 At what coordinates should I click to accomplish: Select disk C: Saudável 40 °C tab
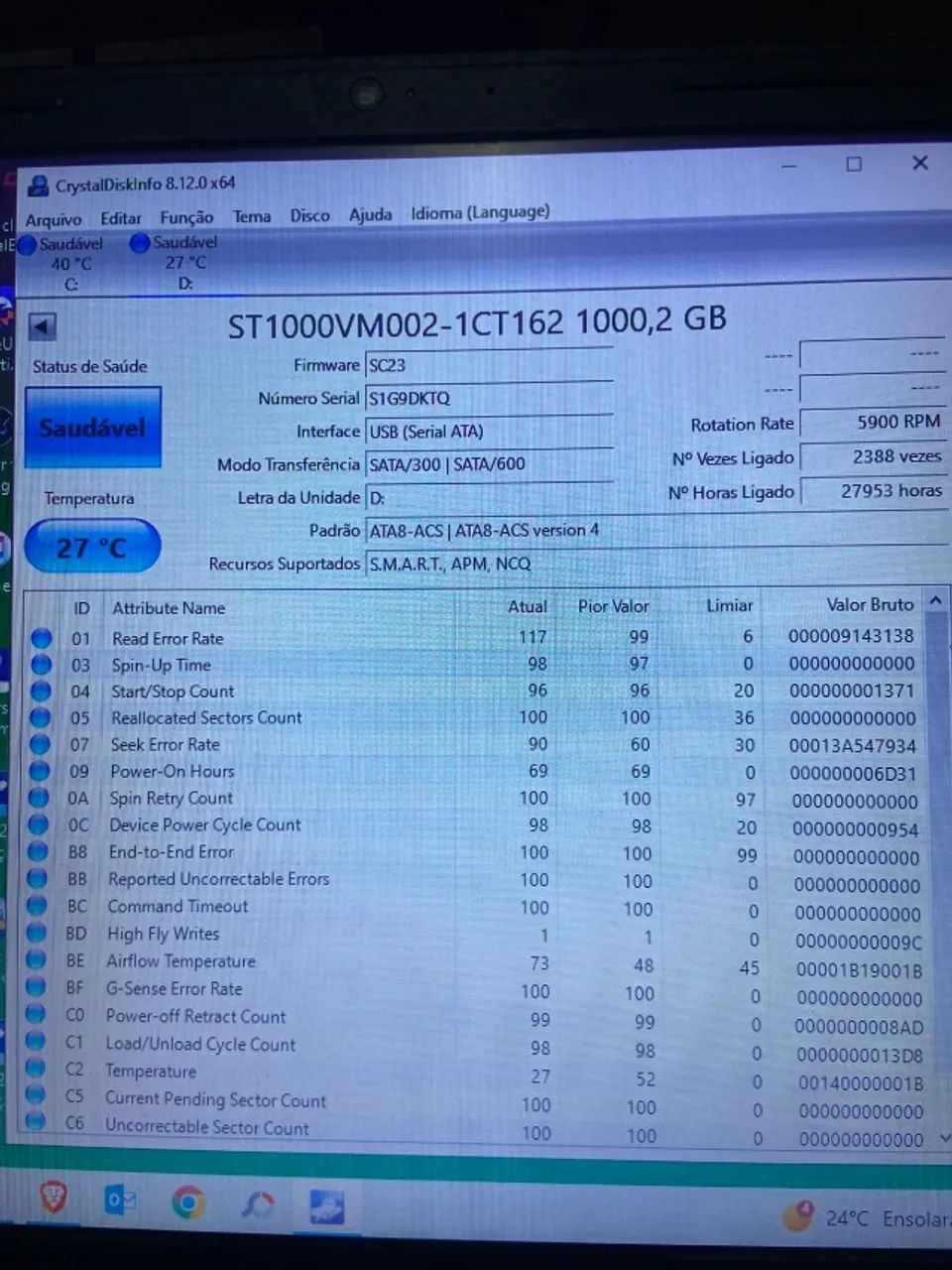(x=63, y=264)
